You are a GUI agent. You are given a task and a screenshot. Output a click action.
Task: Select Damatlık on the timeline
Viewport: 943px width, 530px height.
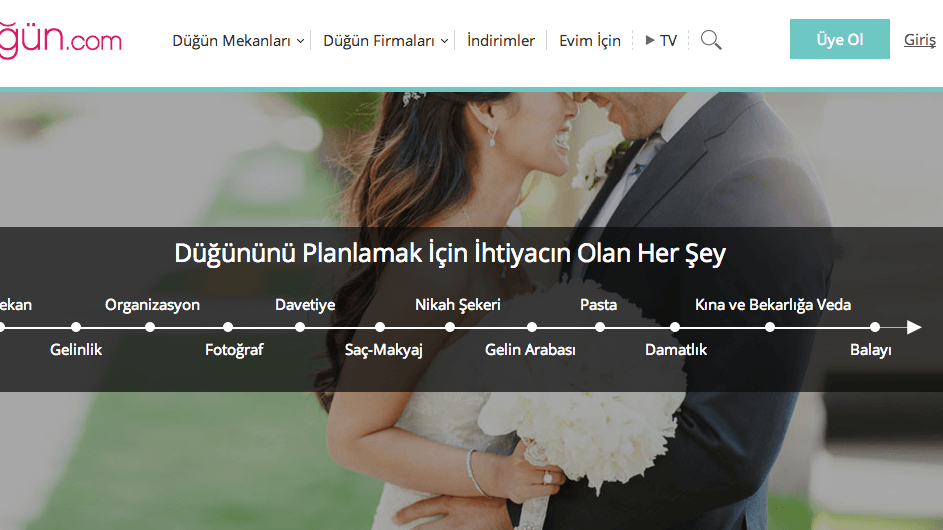click(x=675, y=350)
